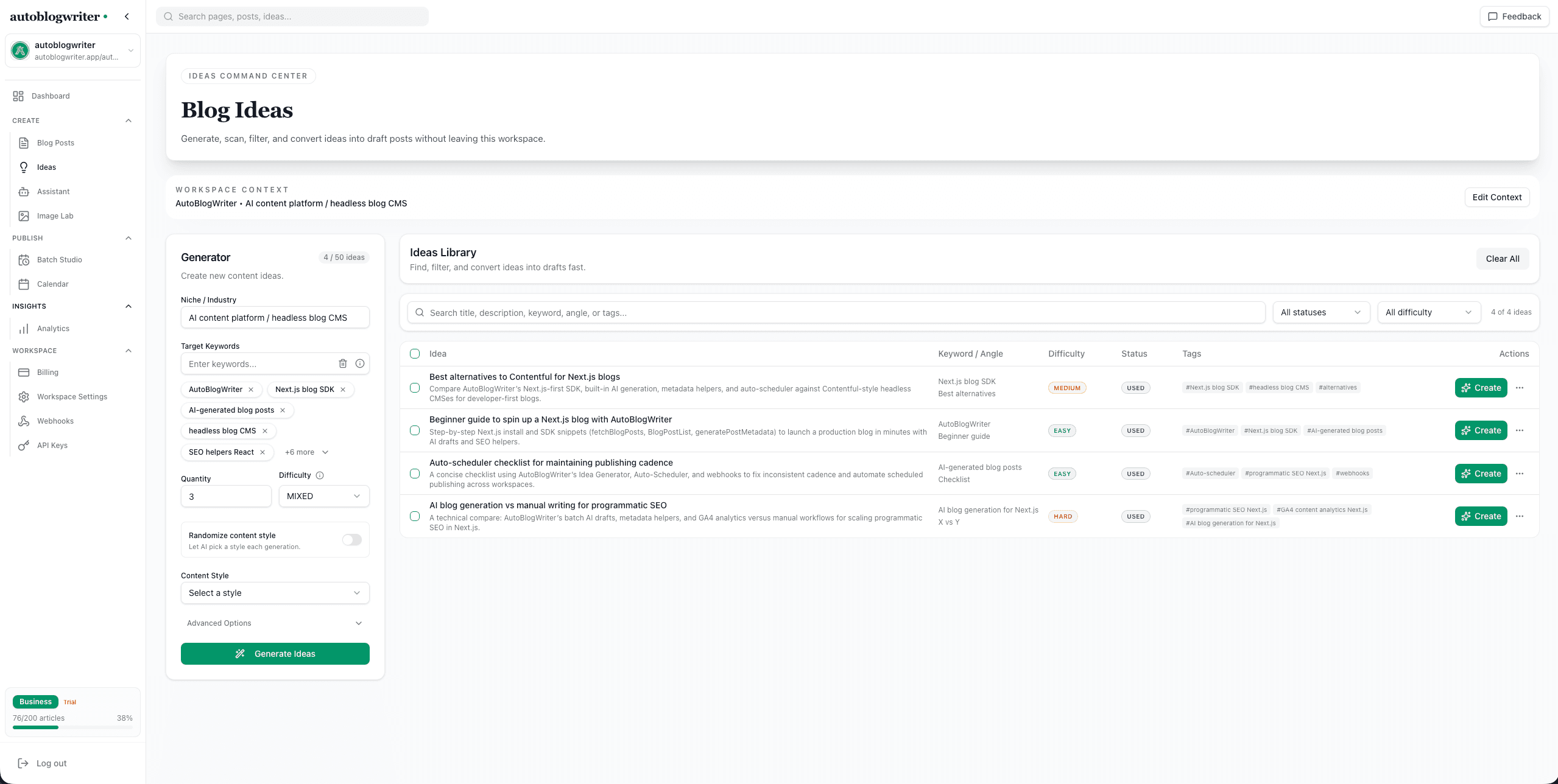Collapse the sidebar with the chevron
This screenshot has width=1558, height=784.
tap(127, 16)
